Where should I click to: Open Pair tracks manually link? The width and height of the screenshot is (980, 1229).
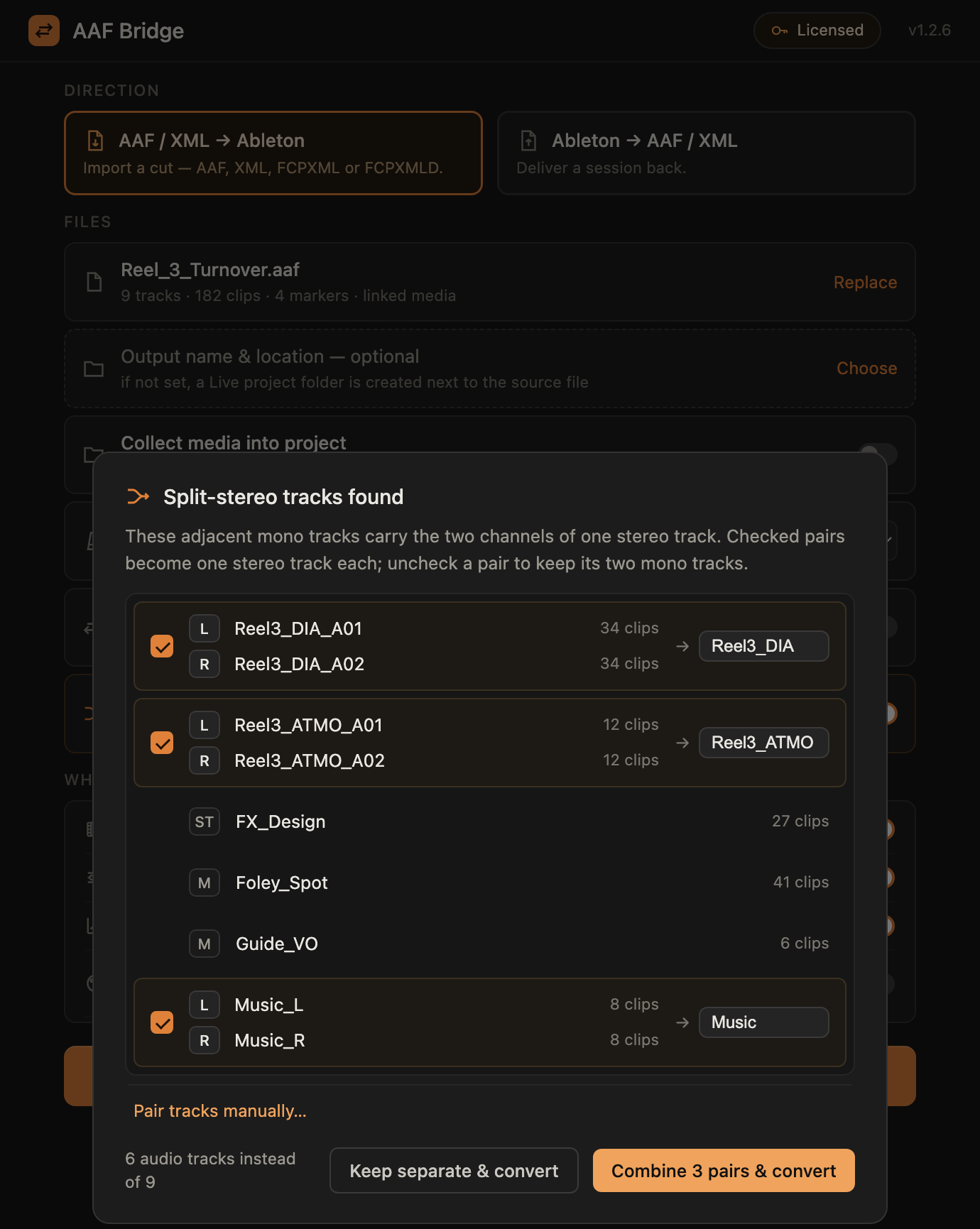point(220,1110)
